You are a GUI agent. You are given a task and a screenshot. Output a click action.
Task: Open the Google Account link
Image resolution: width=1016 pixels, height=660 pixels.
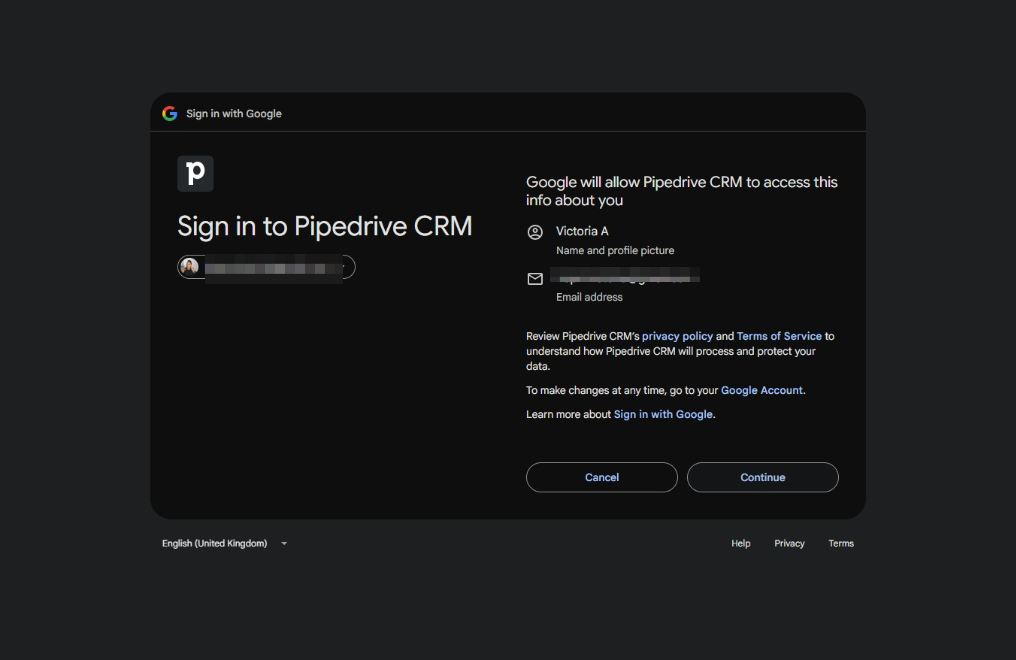point(761,391)
